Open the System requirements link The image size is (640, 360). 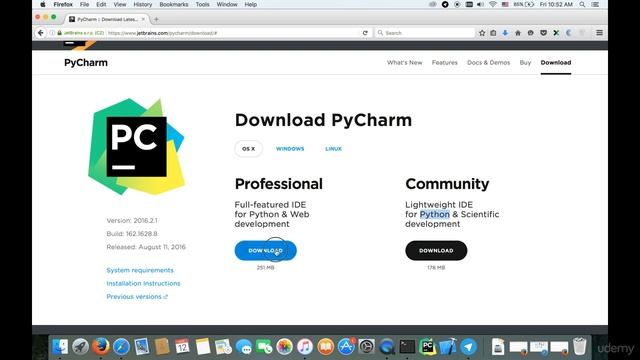[140, 270]
